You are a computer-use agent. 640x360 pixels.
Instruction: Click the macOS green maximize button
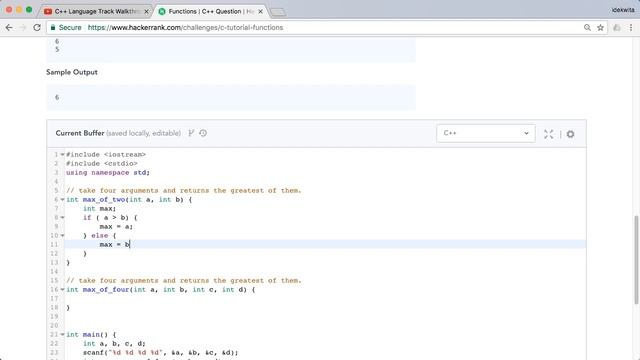[29, 9]
